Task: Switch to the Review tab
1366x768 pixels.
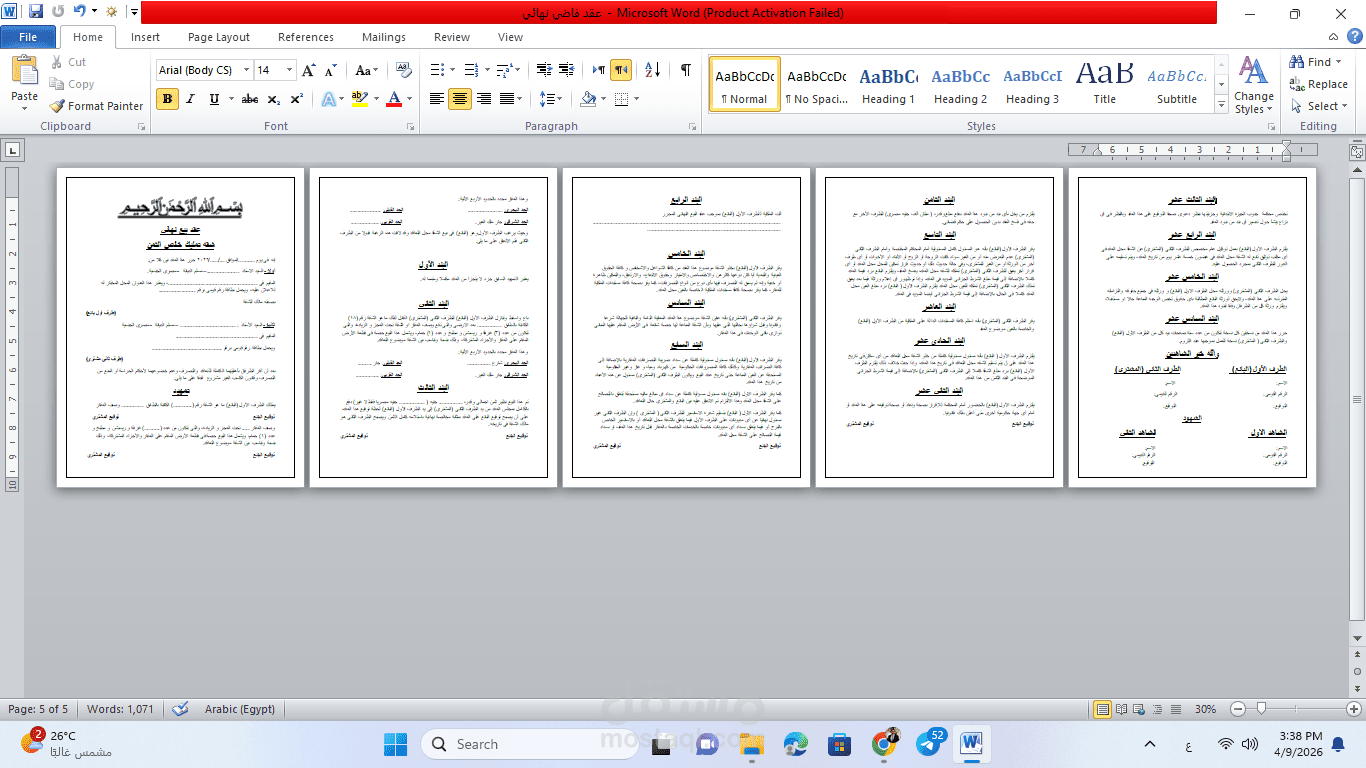Action: [452, 37]
